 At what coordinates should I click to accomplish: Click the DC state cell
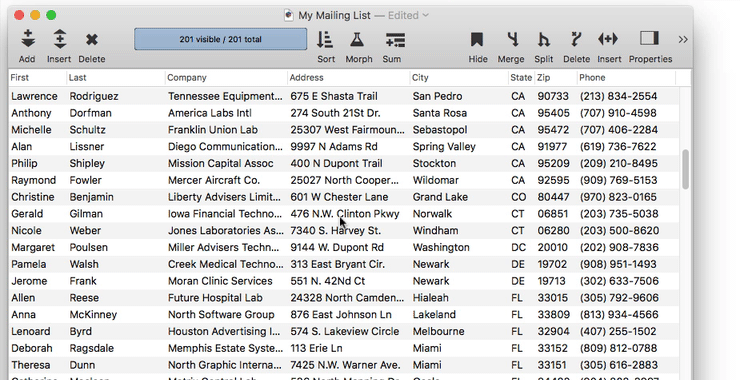[518, 248]
